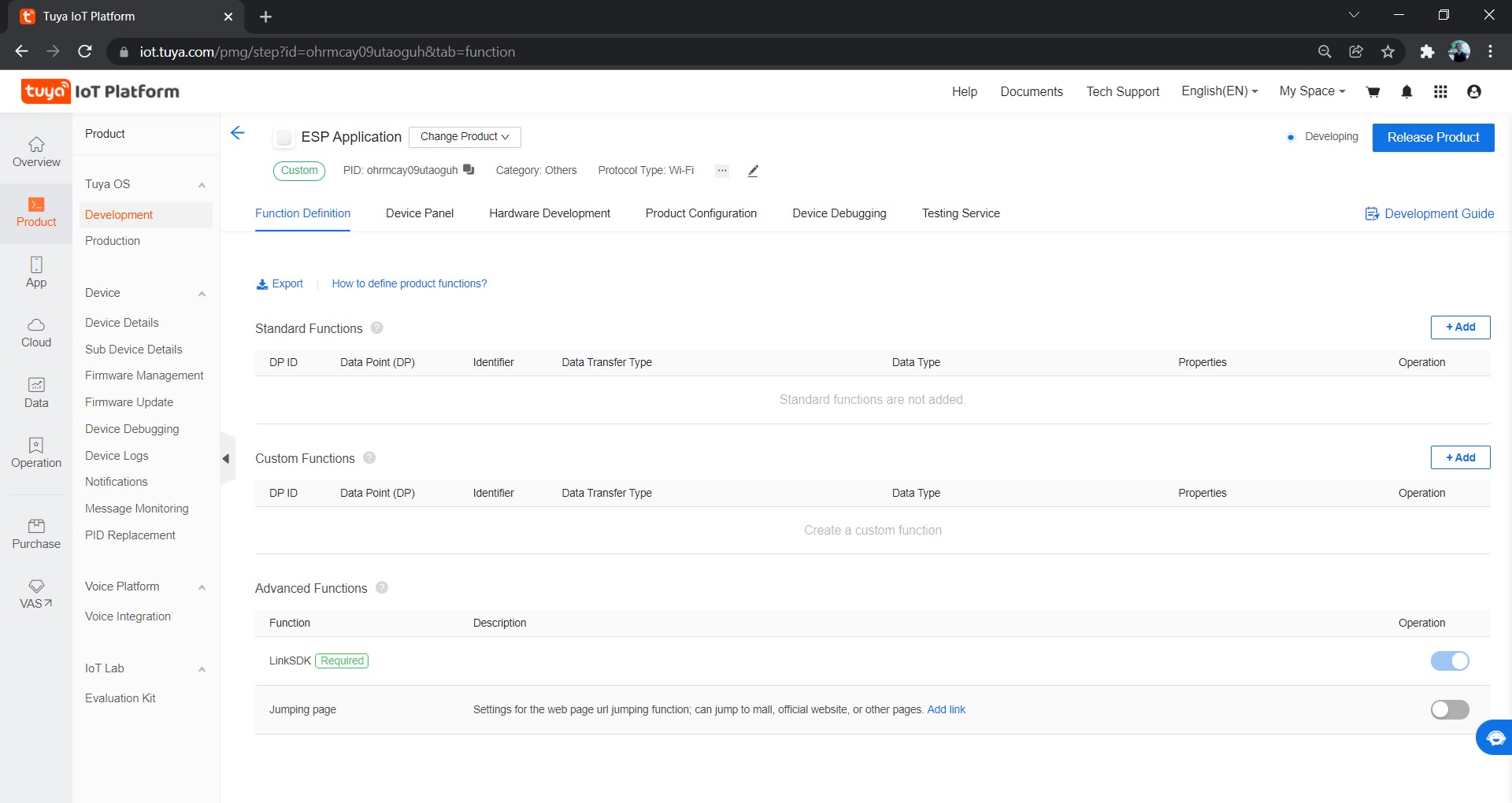Open the Overview section in sidebar
Viewport: 1512px width, 803px height.
point(36,153)
